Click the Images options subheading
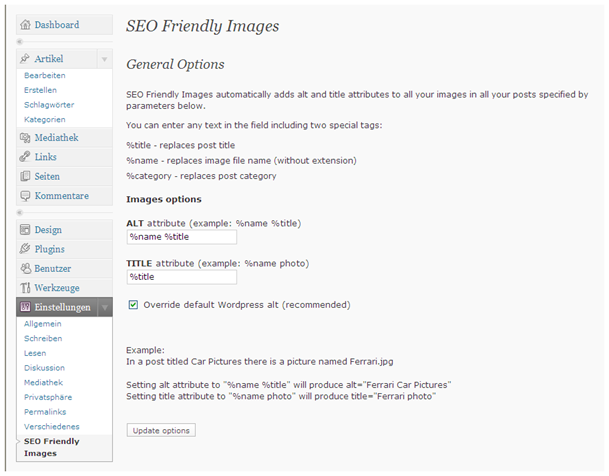609x476 pixels. pos(164,199)
